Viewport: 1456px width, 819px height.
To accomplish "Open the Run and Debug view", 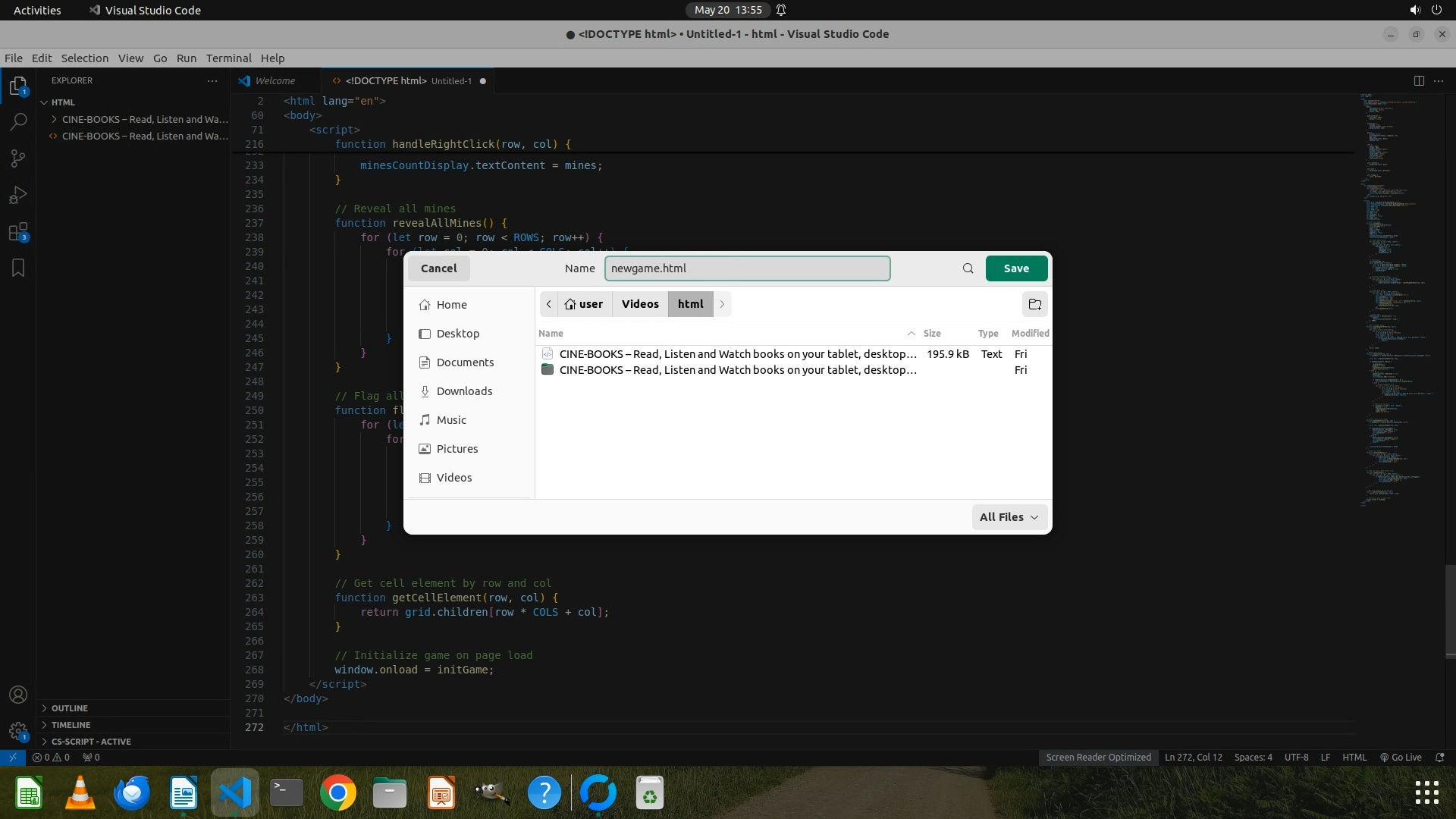I will (18, 195).
